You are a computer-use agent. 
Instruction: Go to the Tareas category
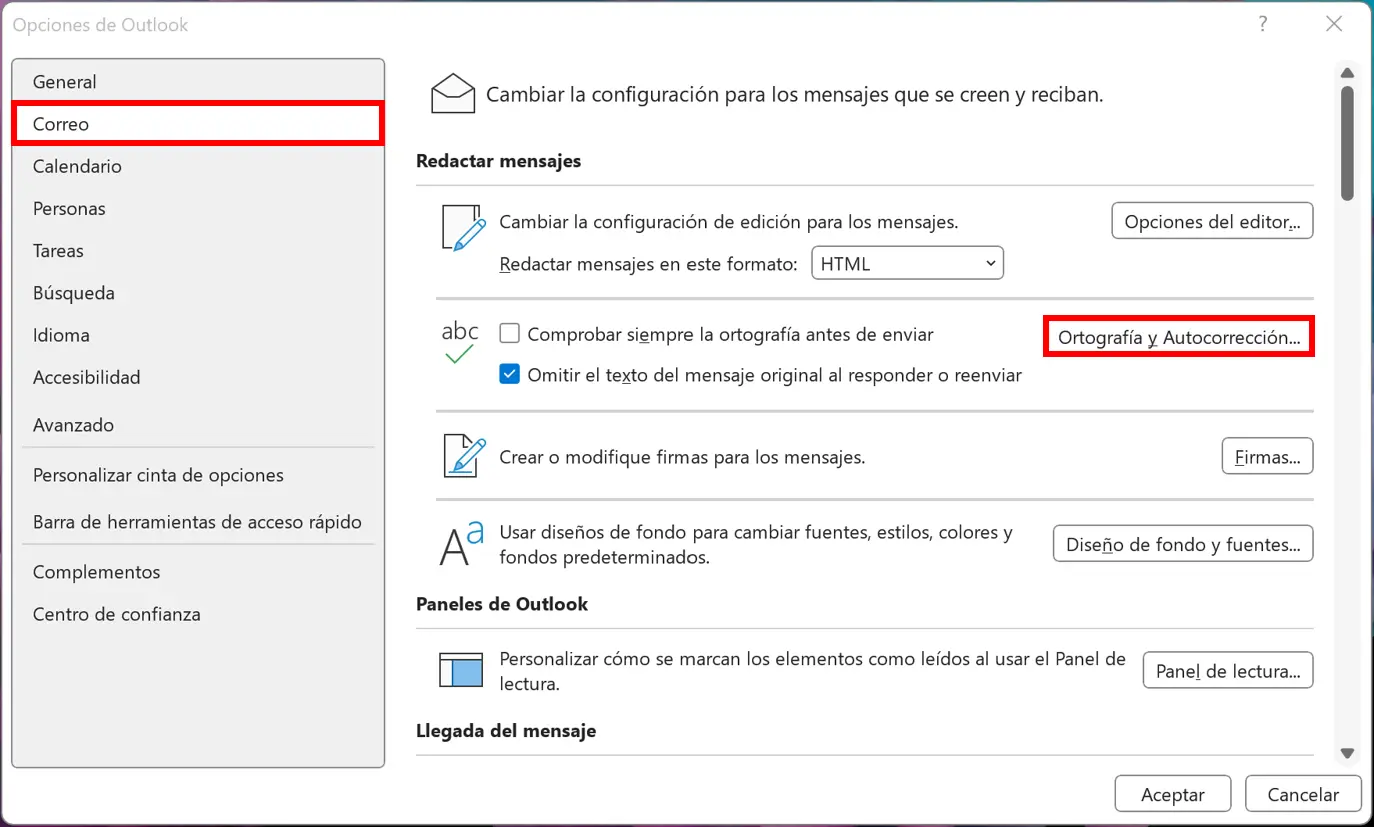(x=198, y=250)
